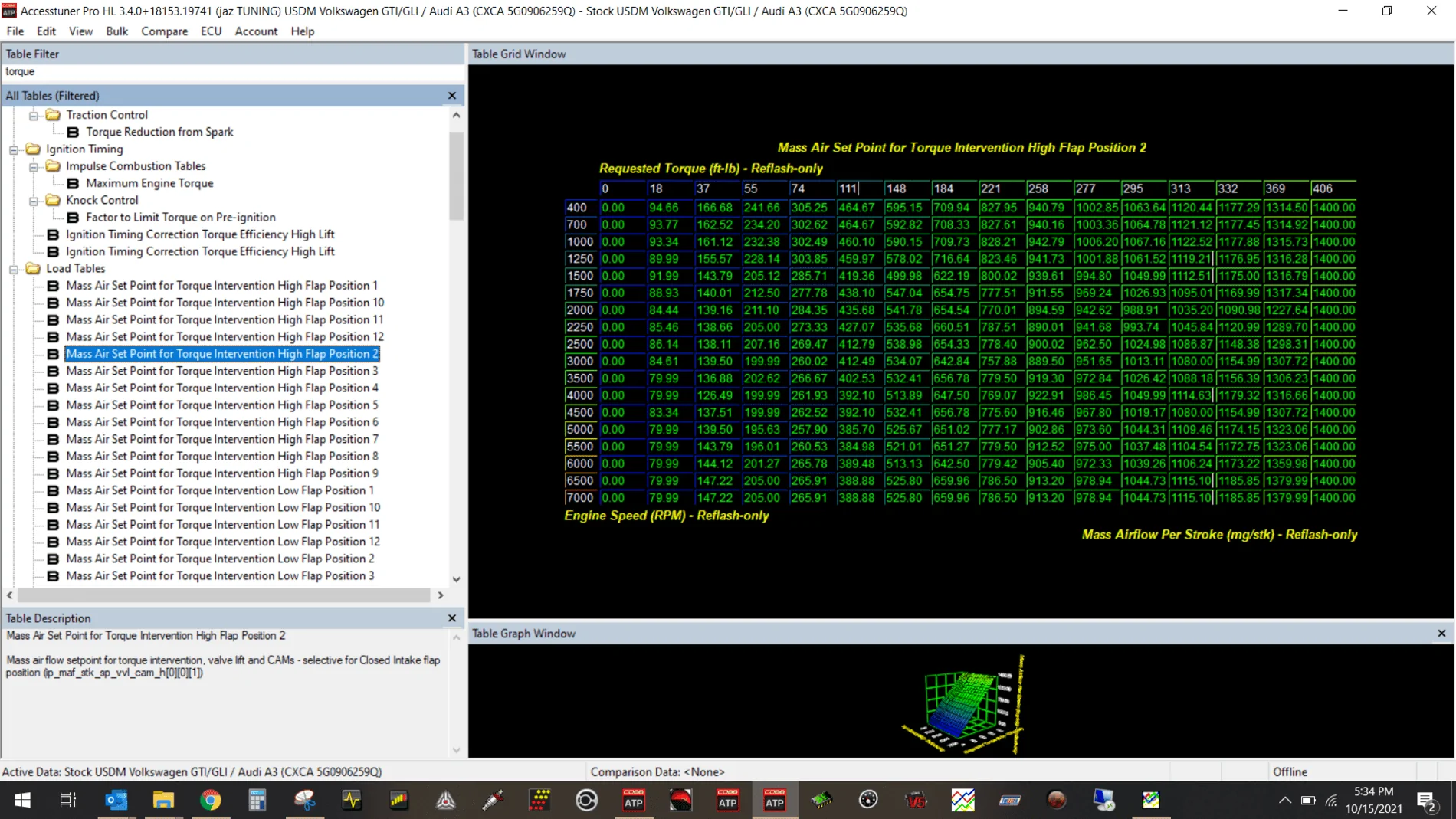Open the ECU menu

211,31
